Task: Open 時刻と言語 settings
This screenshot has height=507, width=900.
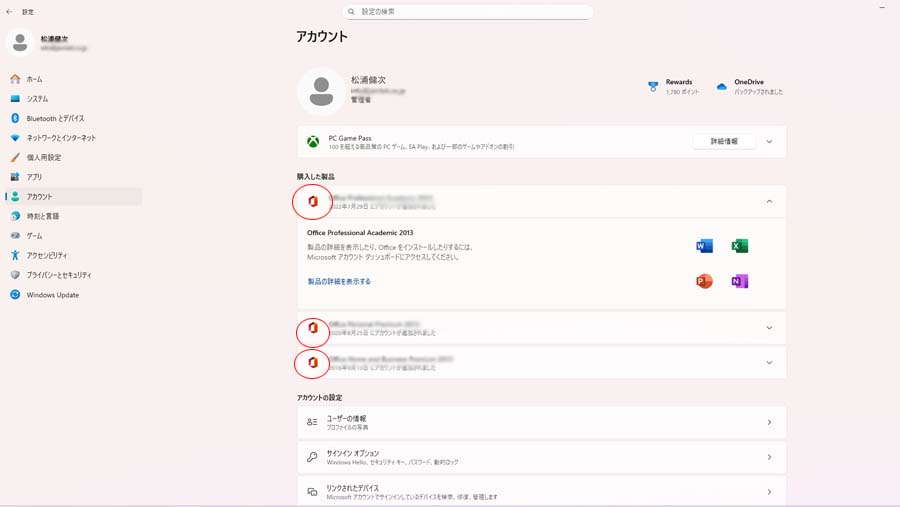Action: coord(42,216)
